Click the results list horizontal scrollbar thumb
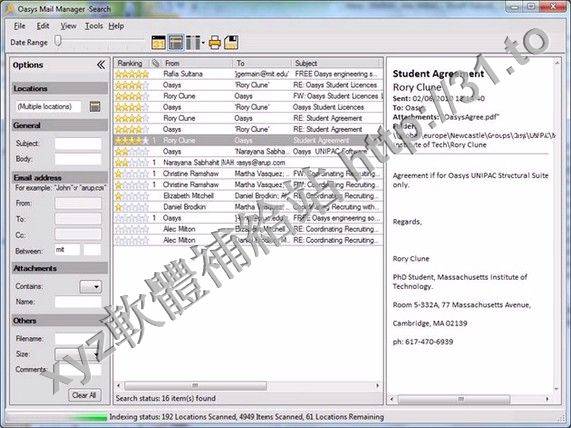Image resolution: width=571 pixels, height=428 pixels. [196, 385]
